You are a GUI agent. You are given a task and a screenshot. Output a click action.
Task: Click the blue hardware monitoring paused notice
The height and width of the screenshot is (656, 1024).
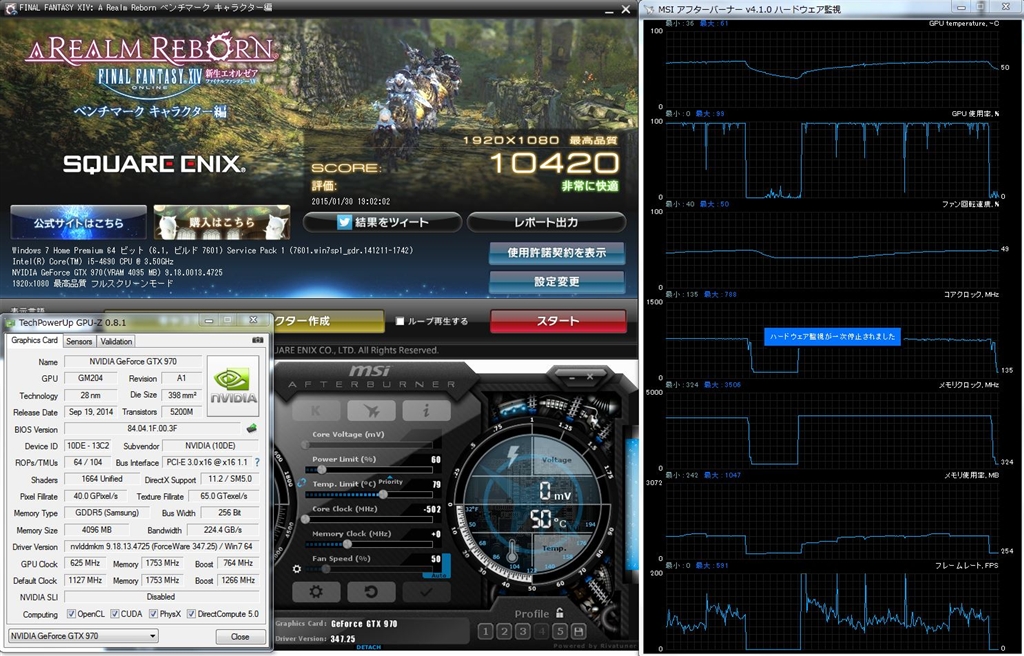click(832, 336)
